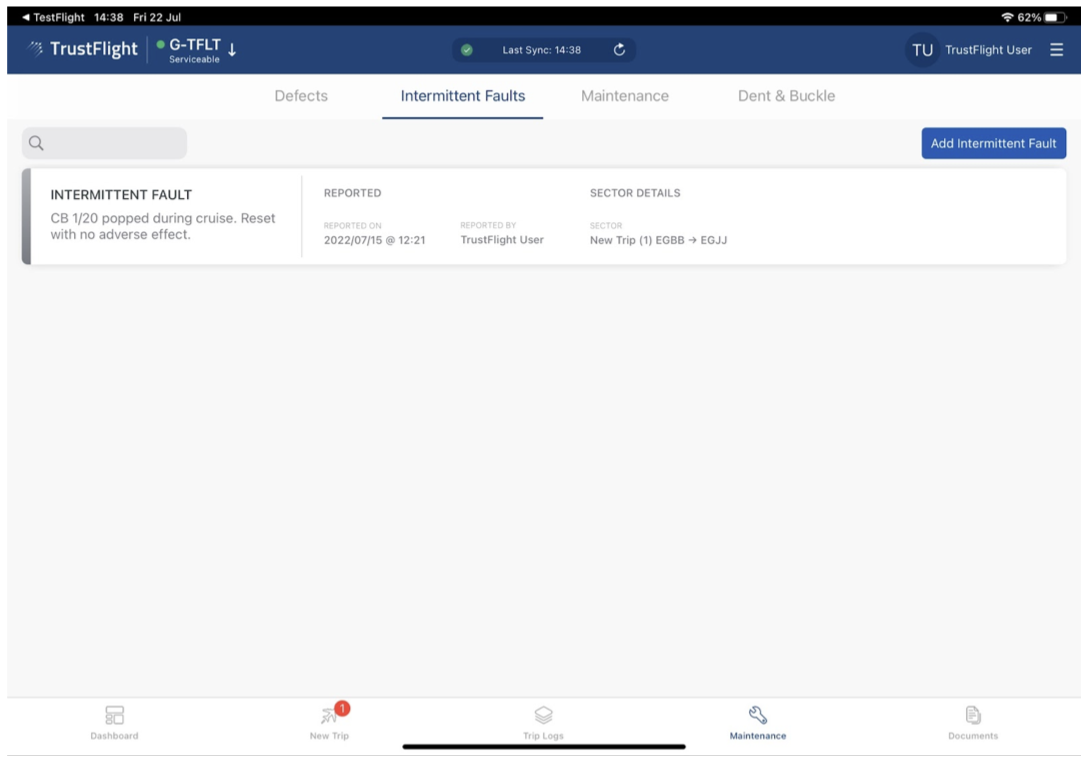Viewport: 1092px width, 770px height.
Task: Tap the back-to-TestFlight arrow in status bar
Action: pyautogui.click(x=26, y=17)
